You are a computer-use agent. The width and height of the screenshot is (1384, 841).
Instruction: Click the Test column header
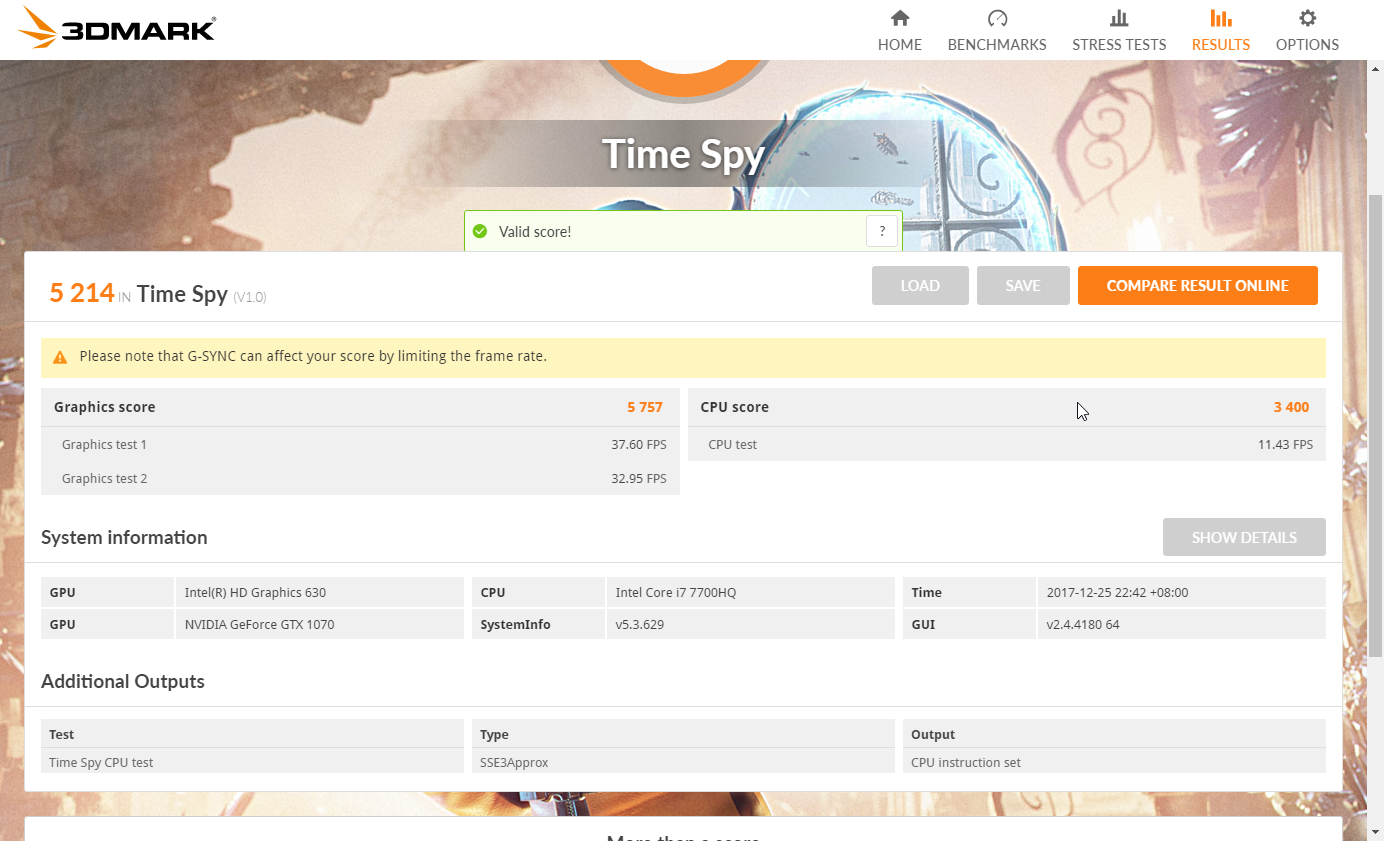[x=62, y=734]
